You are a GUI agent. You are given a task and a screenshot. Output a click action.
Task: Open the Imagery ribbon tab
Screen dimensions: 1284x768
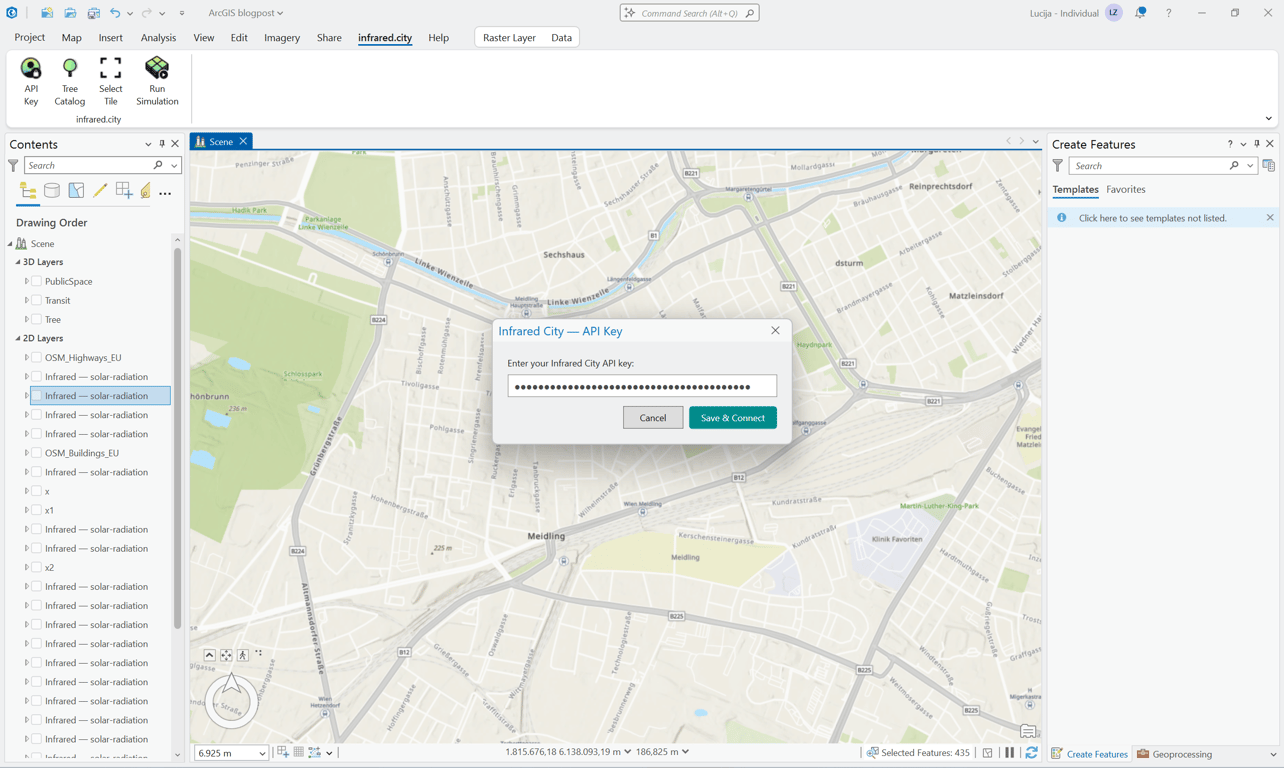click(282, 38)
